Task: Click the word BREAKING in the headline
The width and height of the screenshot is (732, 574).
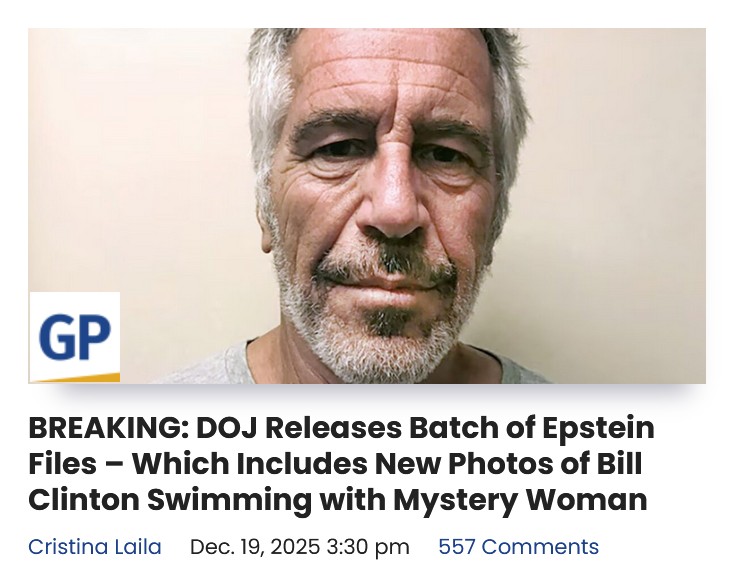Action: click(x=108, y=427)
